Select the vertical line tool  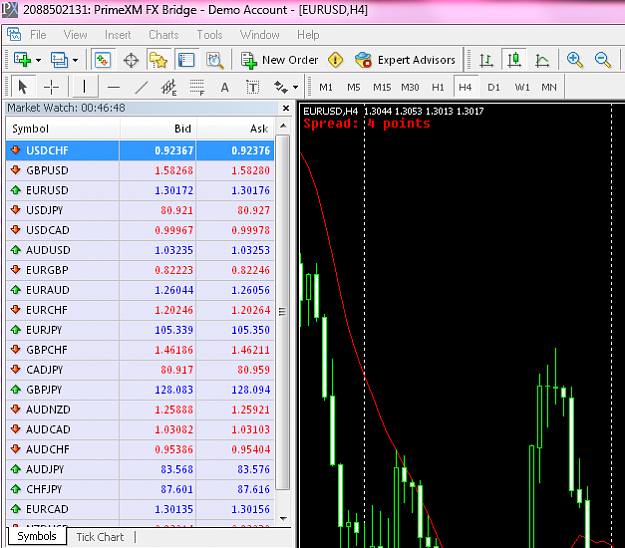pyautogui.click(x=84, y=86)
